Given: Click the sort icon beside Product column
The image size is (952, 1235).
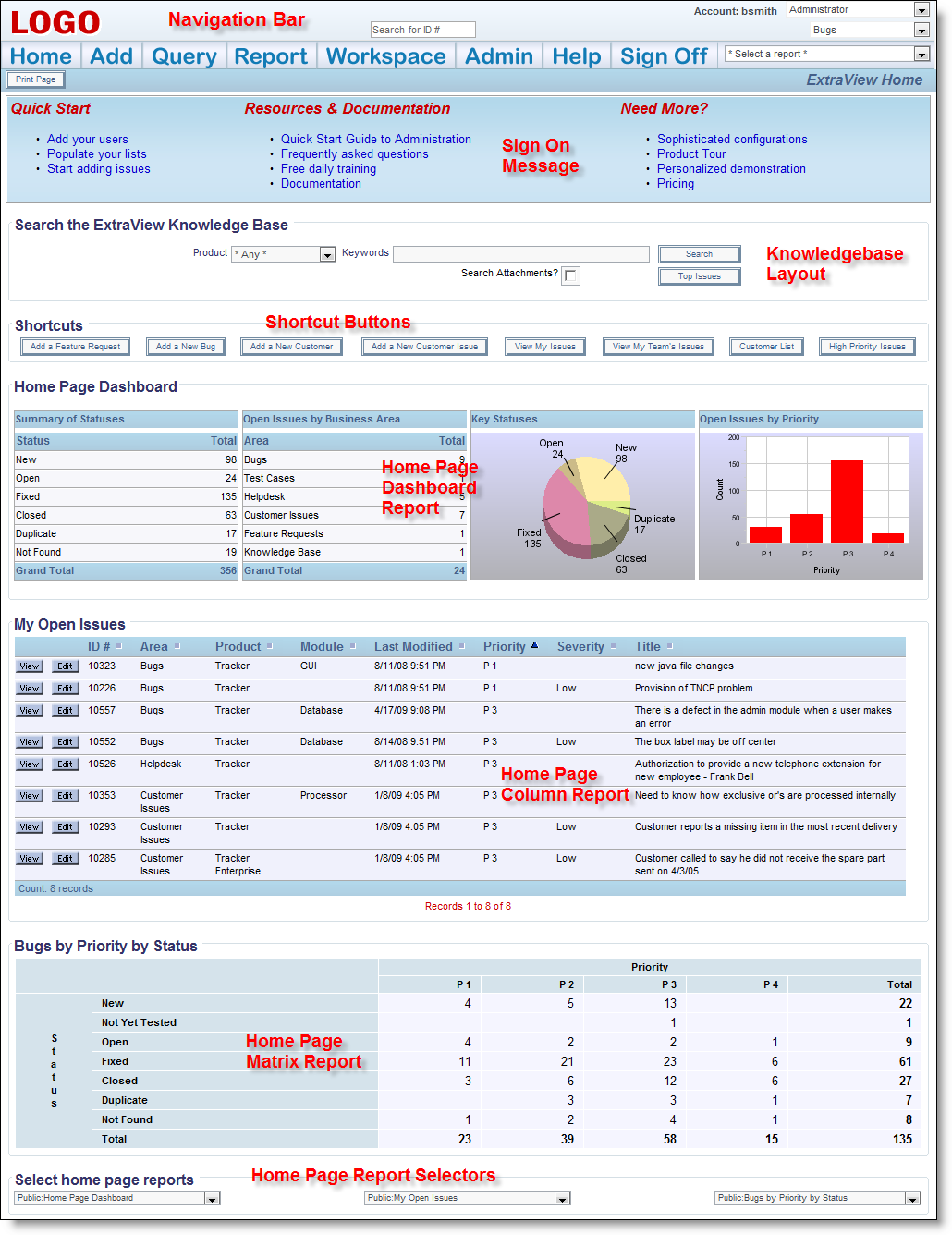Looking at the screenshot, I should (270, 646).
